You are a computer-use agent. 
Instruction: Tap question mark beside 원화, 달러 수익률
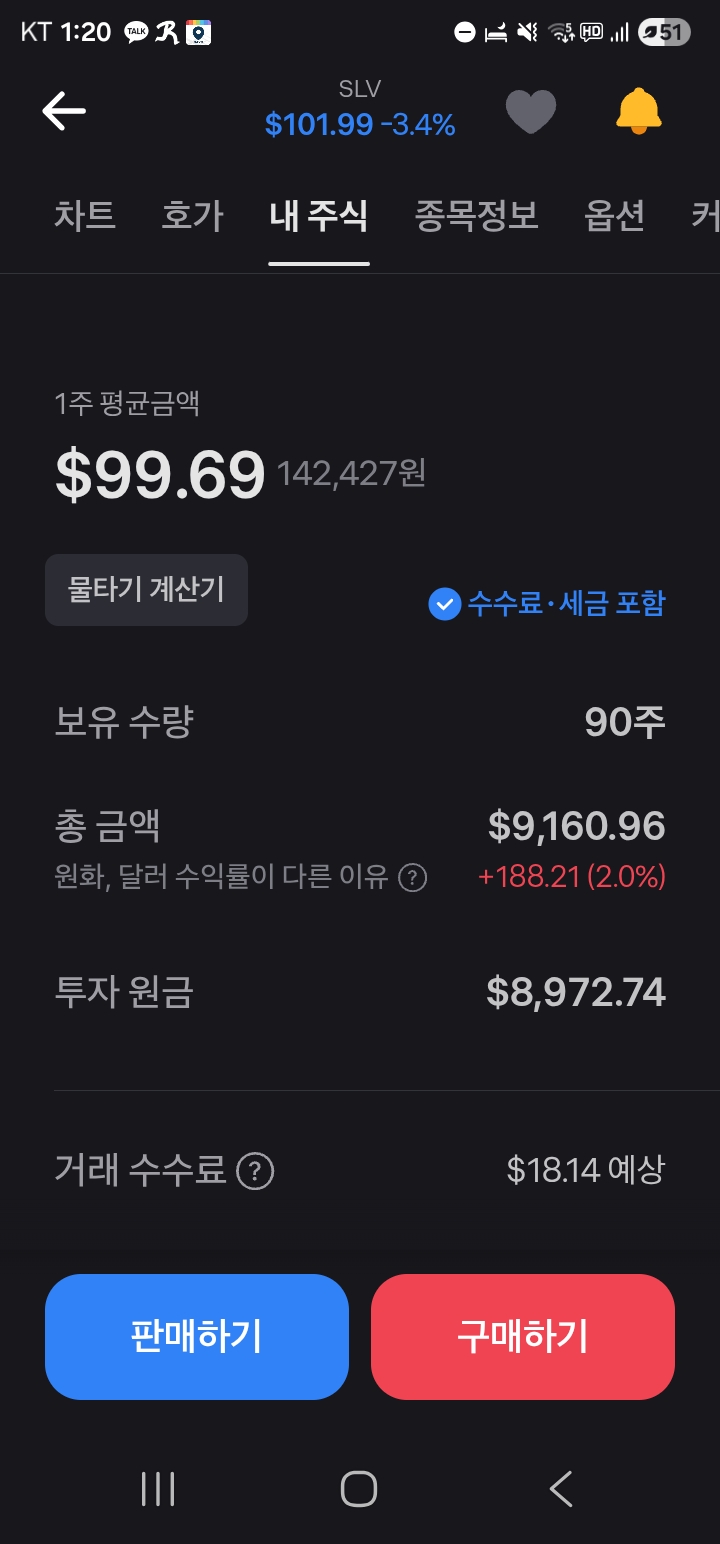pos(413,878)
